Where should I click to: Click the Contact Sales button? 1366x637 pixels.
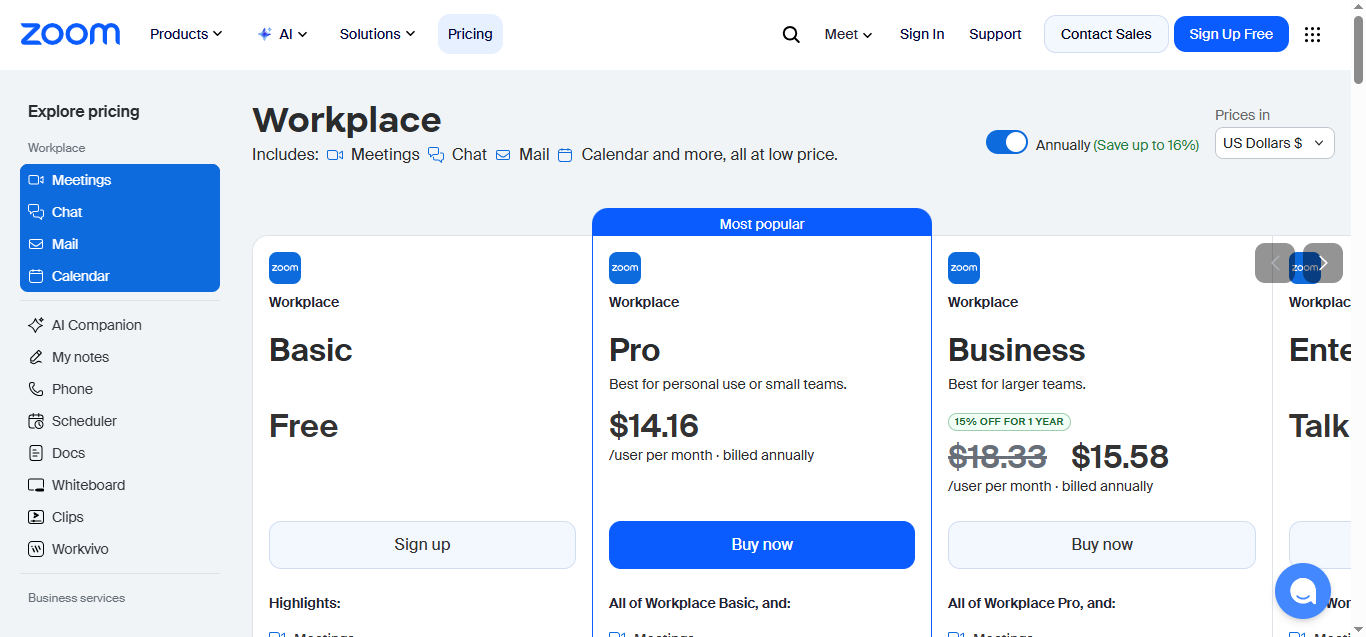click(x=1106, y=34)
